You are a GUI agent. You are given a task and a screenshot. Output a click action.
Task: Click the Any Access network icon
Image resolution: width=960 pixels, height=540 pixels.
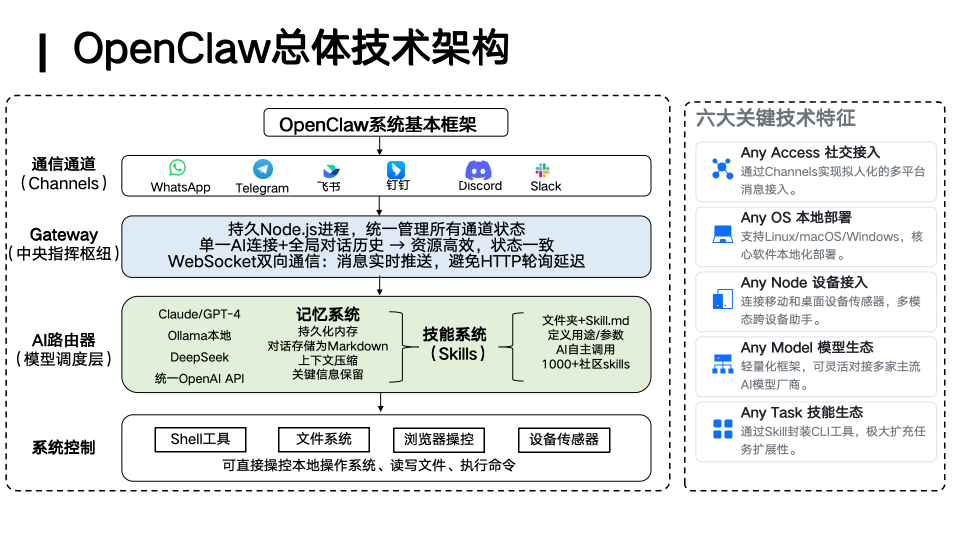pyautogui.click(x=722, y=168)
